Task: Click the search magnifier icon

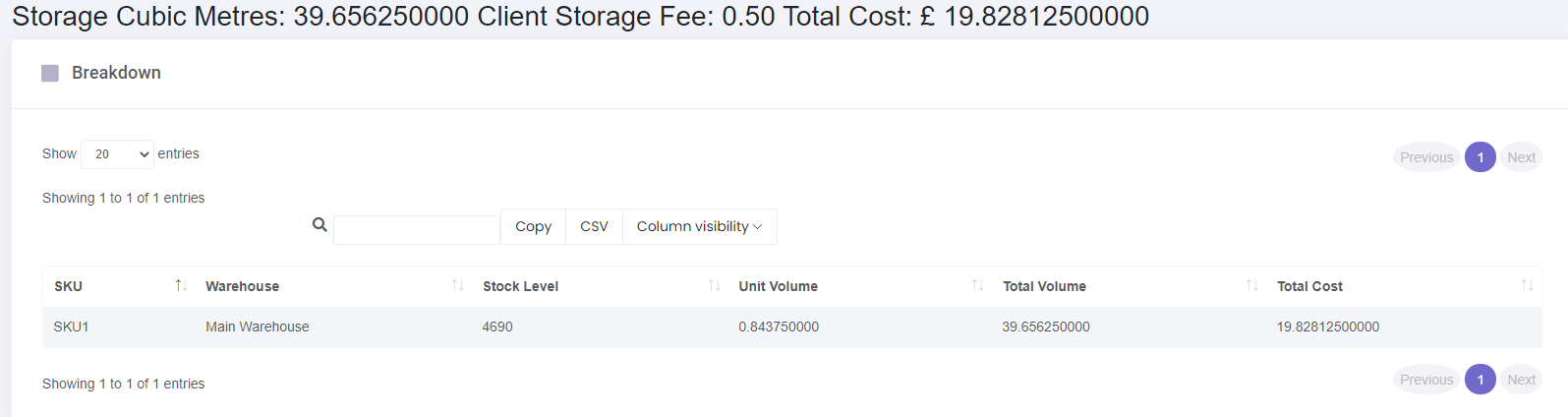Action: pyautogui.click(x=319, y=224)
